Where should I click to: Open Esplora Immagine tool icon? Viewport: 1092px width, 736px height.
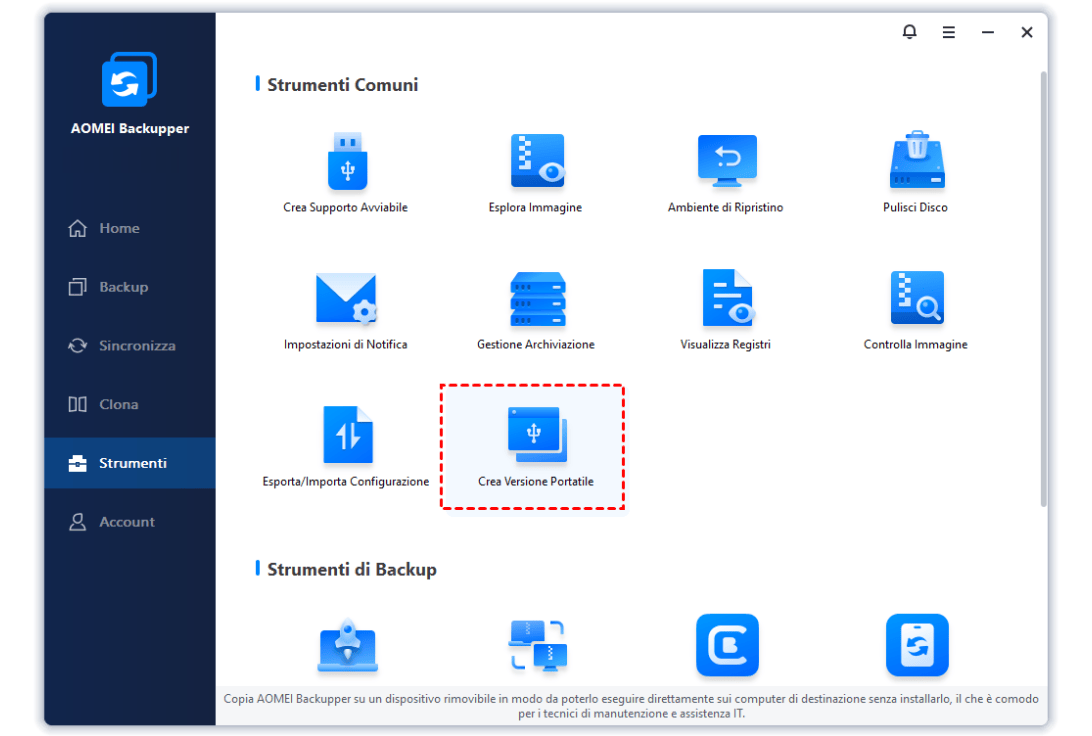click(x=537, y=161)
